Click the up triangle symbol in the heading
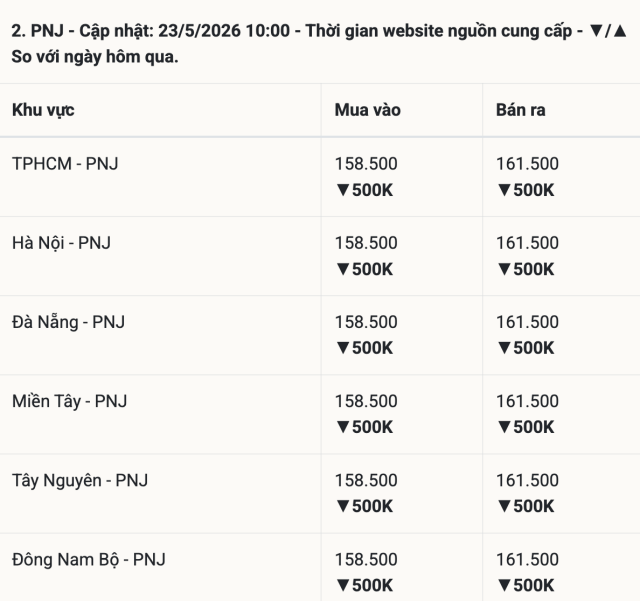The width and height of the screenshot is (640, 601). [620, 31]
